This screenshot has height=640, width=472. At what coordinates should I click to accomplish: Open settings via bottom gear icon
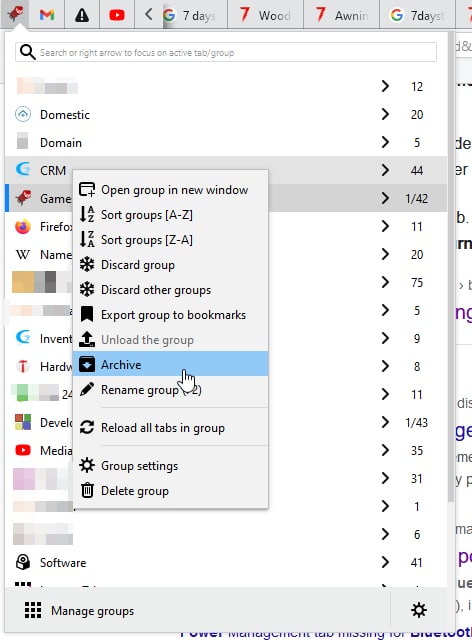419,610
